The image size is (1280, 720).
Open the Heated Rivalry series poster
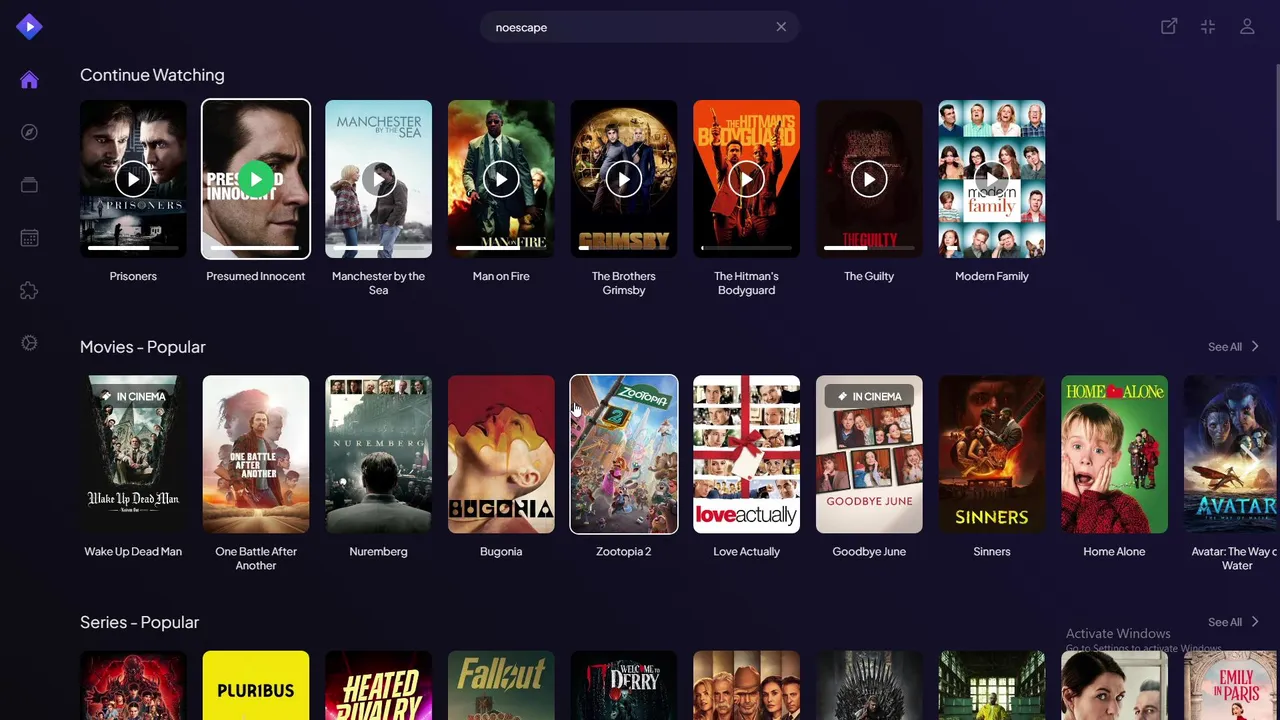[x=378, y=685]
